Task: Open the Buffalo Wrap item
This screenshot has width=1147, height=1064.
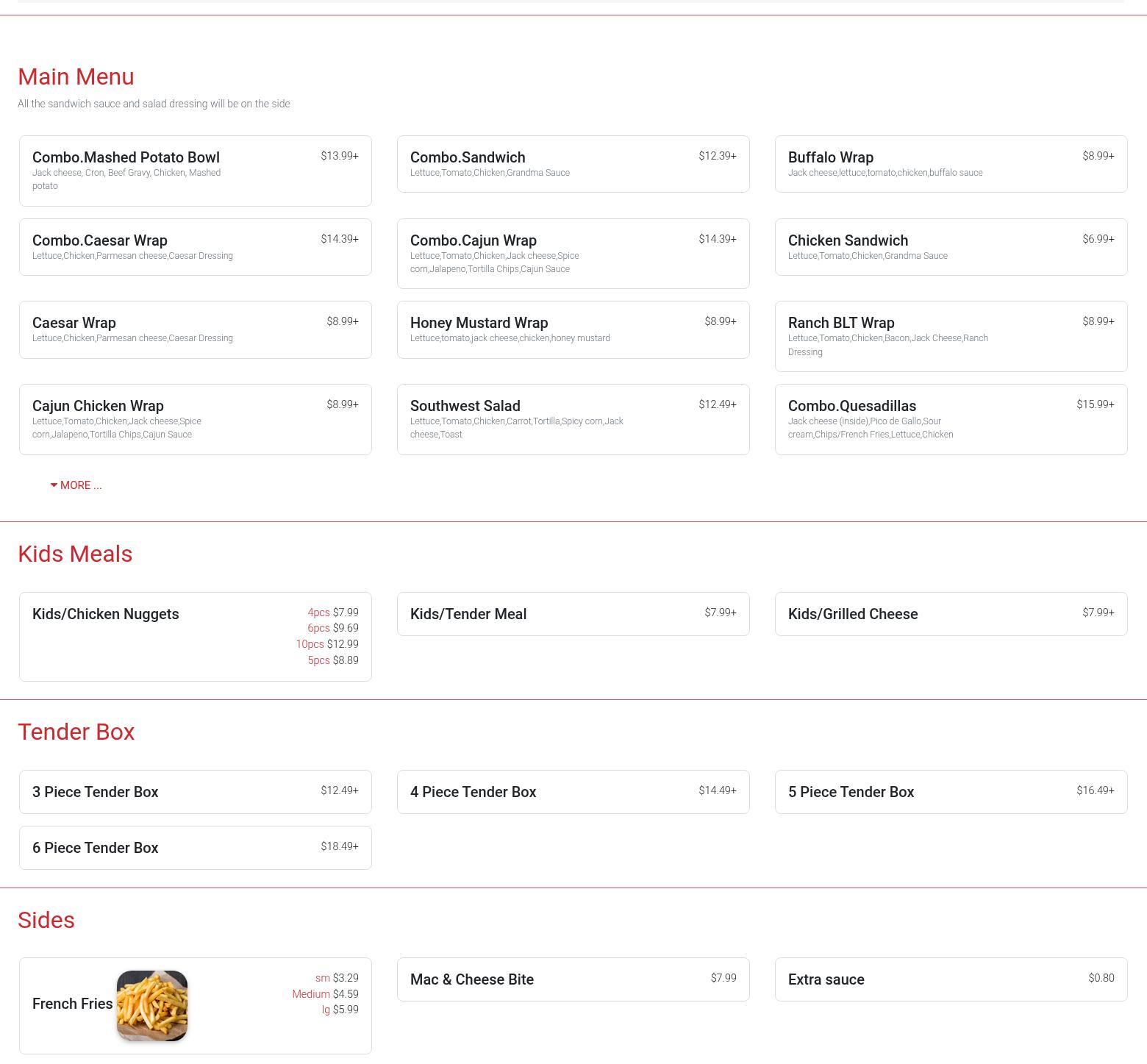Action: tap(951, 164)
